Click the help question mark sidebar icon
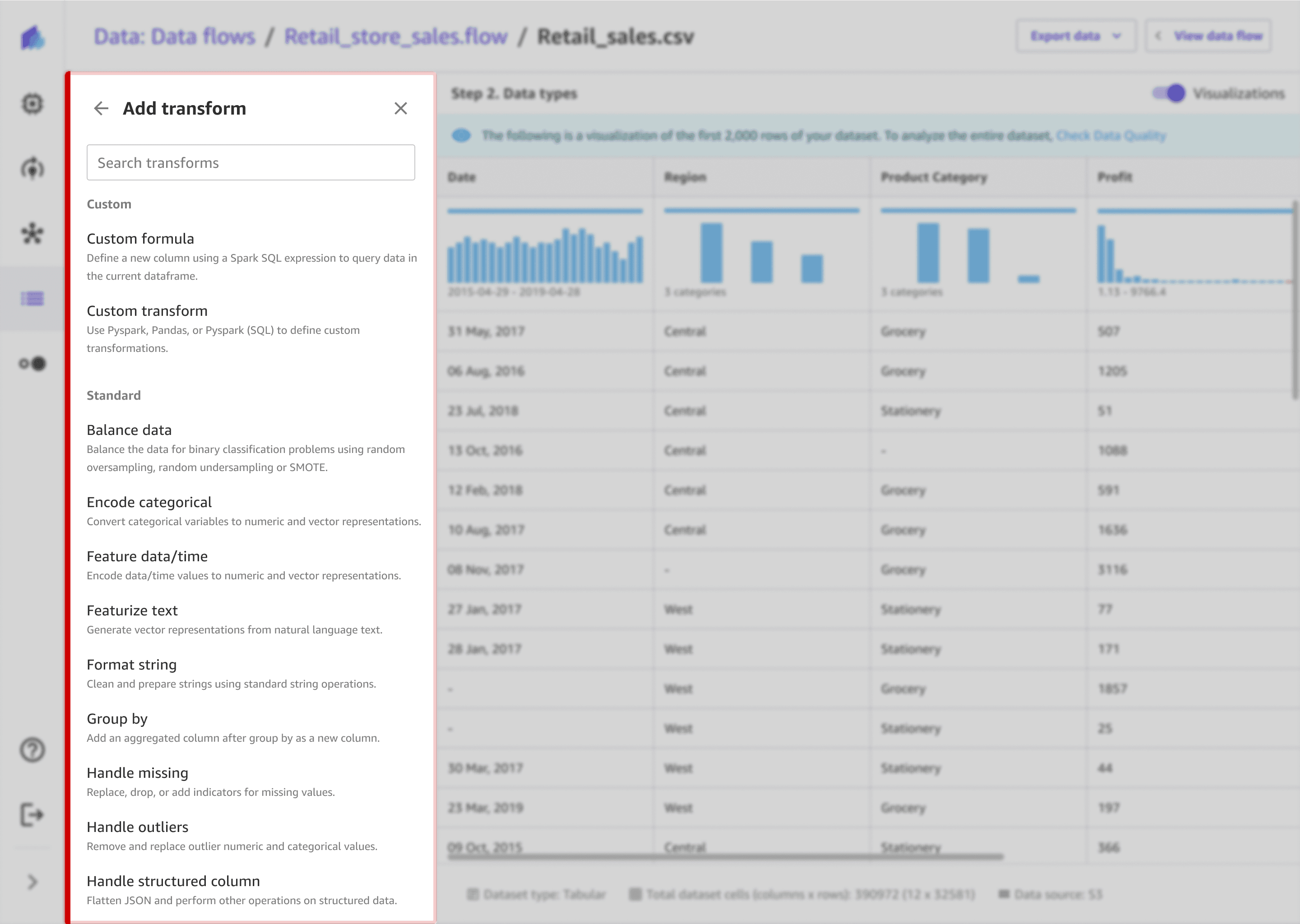This screenshot has height=924, width=1300. (32, 750)
